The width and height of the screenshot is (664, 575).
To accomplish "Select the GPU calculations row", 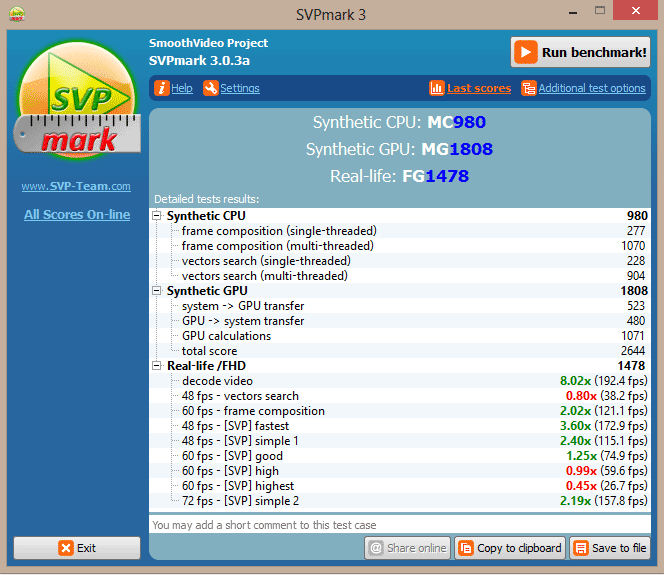I will click(x=400, y=336).
